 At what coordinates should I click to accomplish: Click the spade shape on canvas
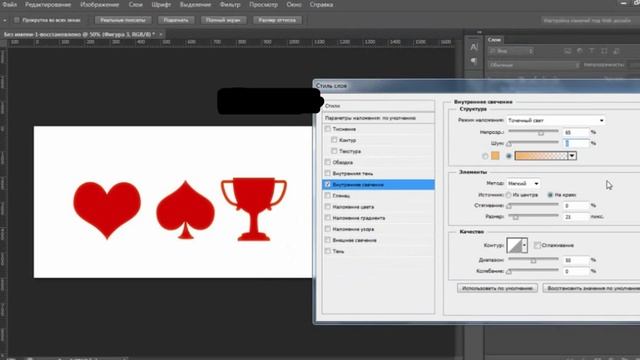click(x=186, y=209)
